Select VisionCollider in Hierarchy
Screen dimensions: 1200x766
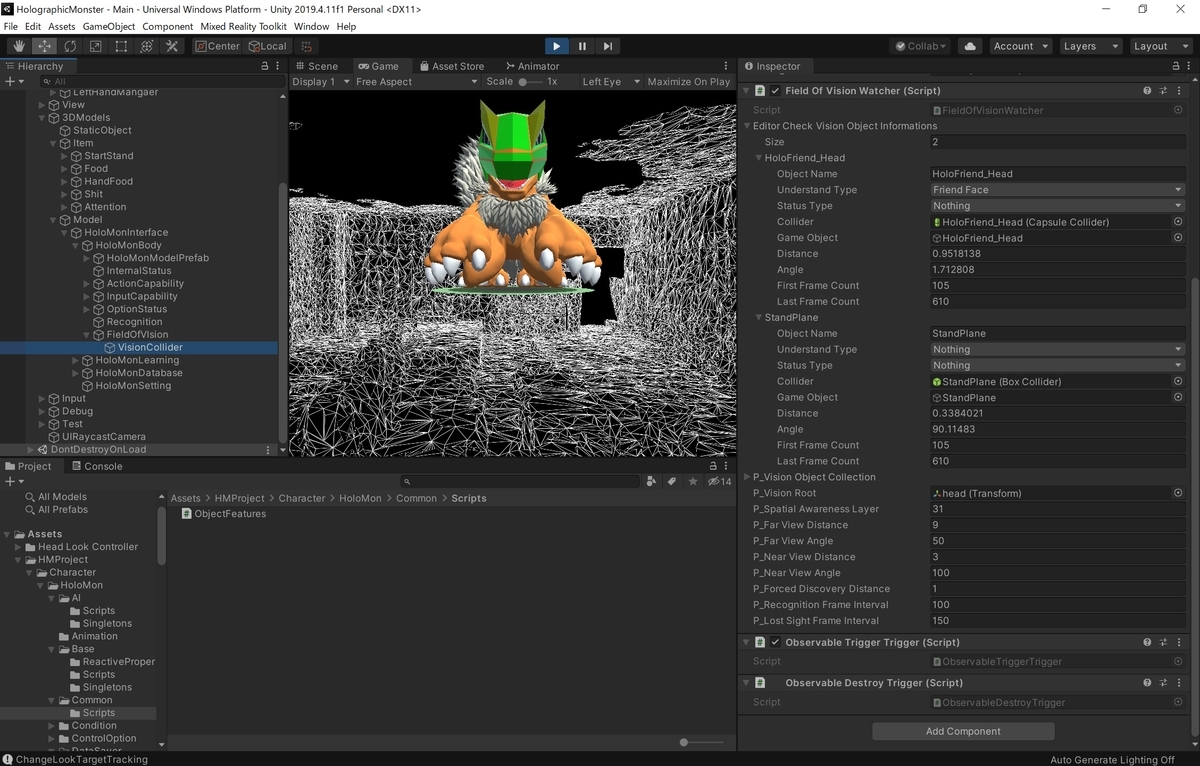point(150,347)
